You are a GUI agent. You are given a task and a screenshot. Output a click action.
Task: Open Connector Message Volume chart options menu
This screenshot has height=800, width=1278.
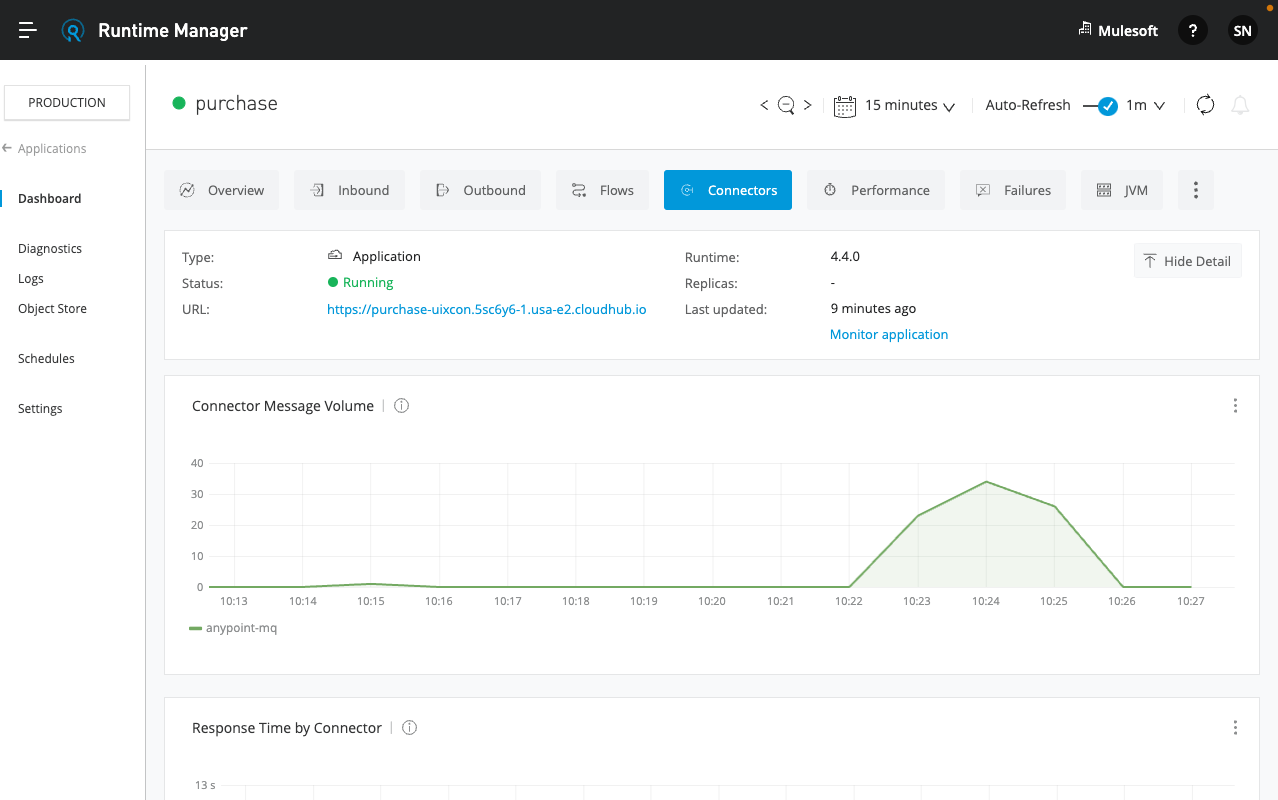[x=1235, y=405]
